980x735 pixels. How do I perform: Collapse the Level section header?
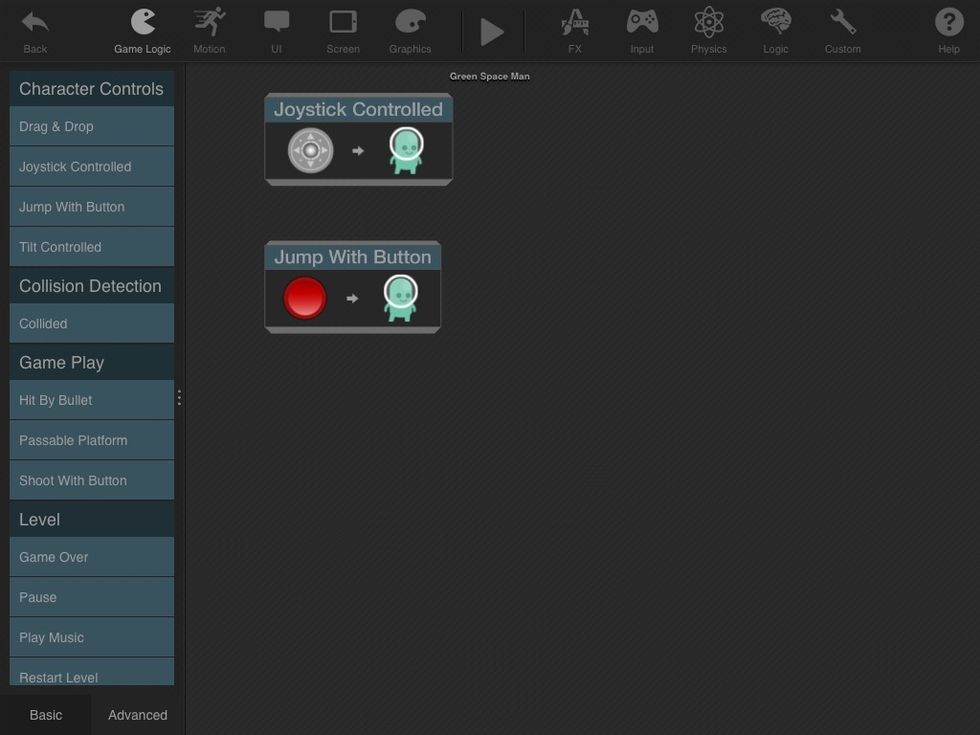pyautogui.click(x=90, y=518)
